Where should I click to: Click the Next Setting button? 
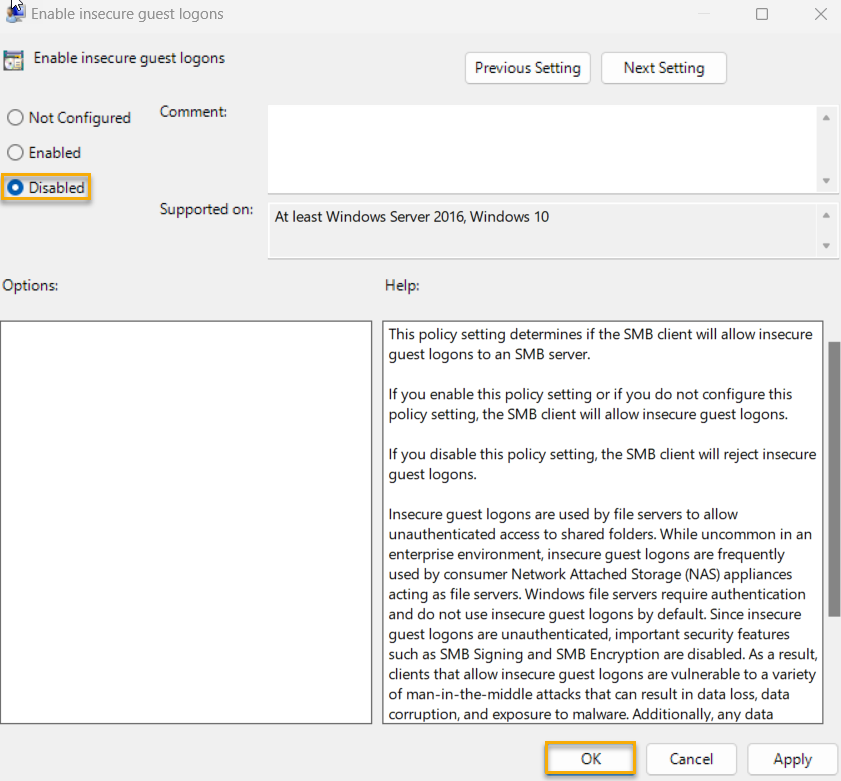click(663, 68)
